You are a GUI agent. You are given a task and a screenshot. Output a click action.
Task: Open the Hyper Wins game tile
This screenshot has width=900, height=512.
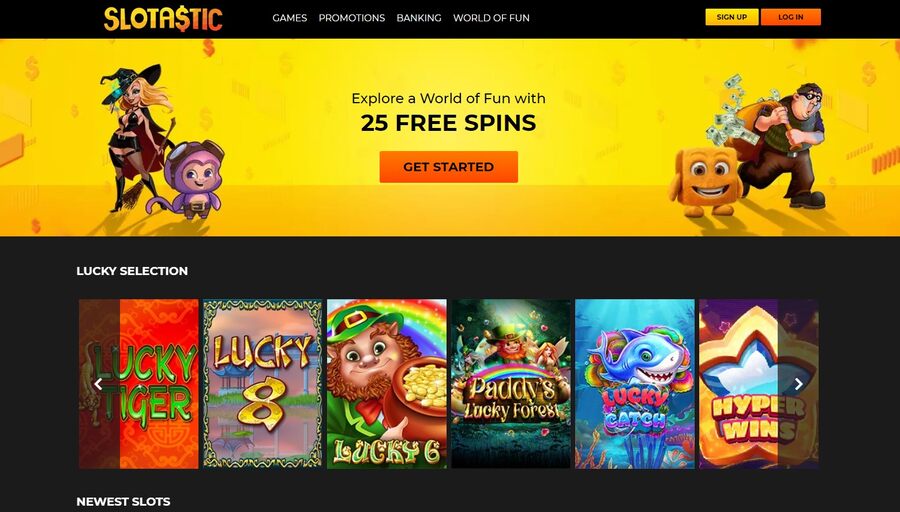click(x=759, y=384)
